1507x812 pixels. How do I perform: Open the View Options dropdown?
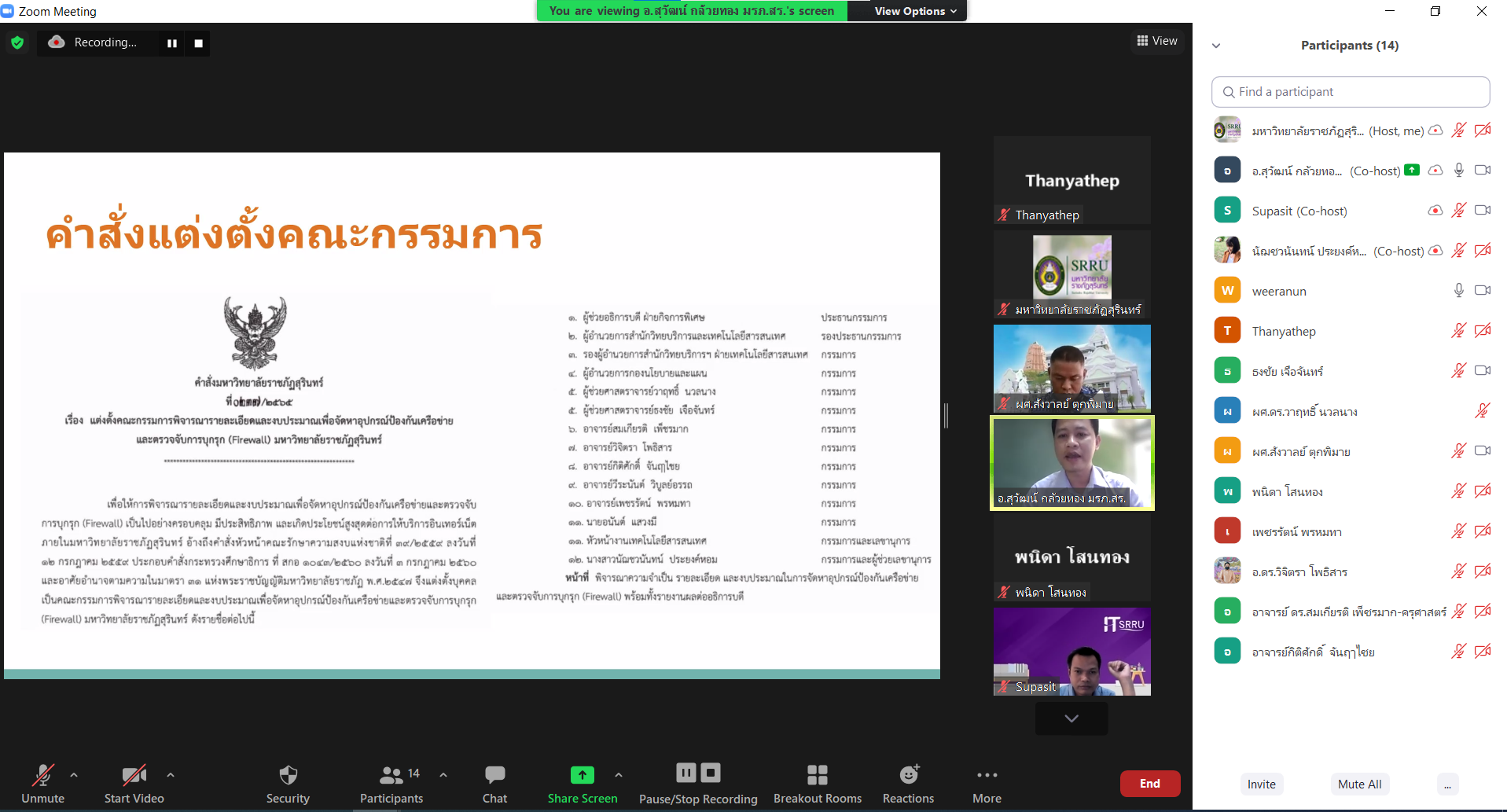pos(915,11)
